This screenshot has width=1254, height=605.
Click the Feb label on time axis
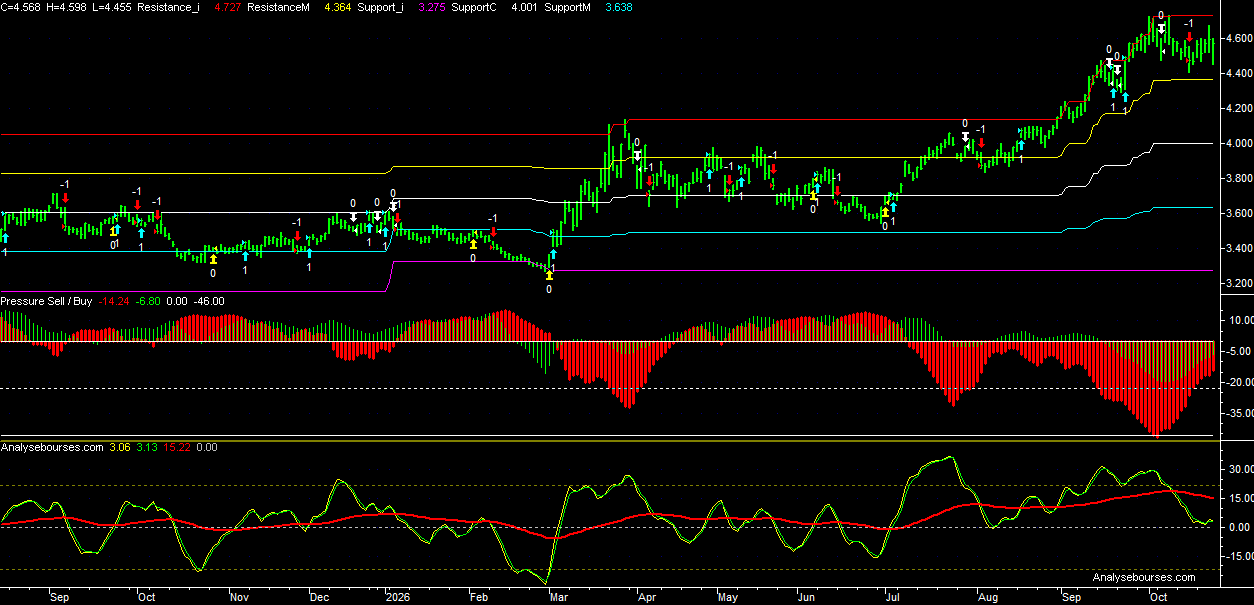pyautogui.click(x=479, y=597)
